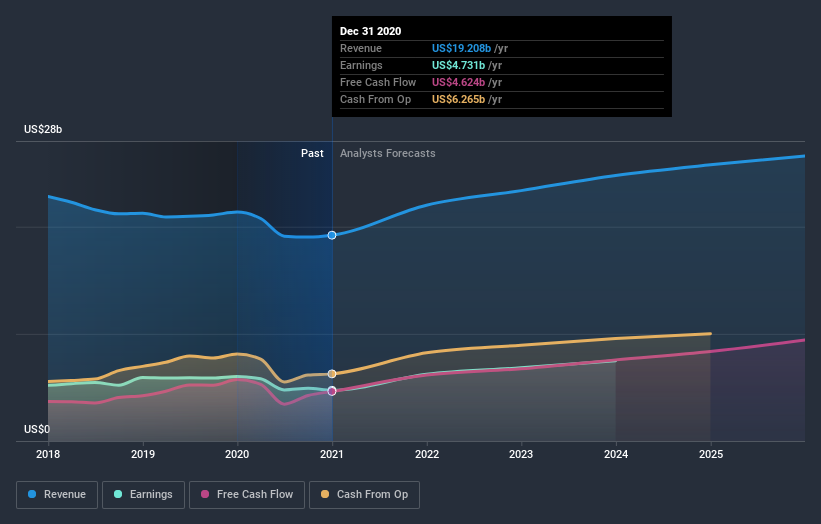This screenshot has width=821, height=524.
Task: Click the blue Revenue legend dot
Action: pyautogui.click(x=32, y=494)
